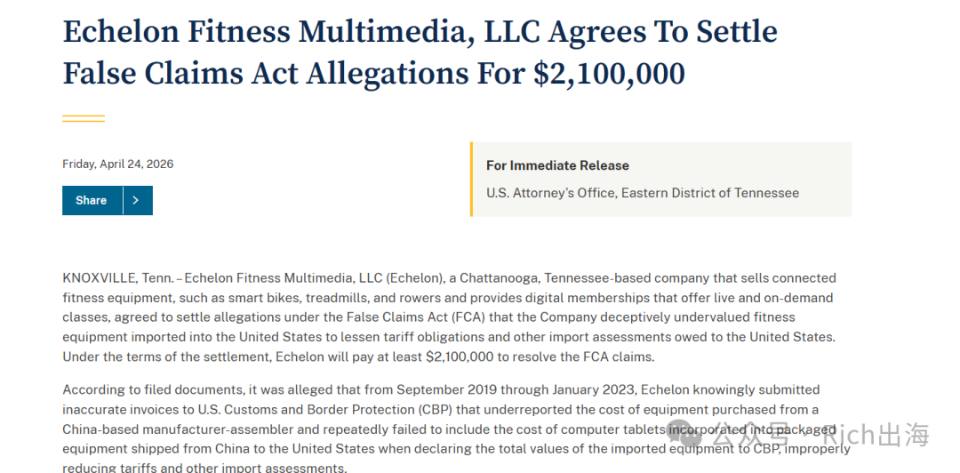Click the 'reducing tariffs and other import assessments' line
The height and width of the screenshot is (473, 960).
[x=204, y=468]
